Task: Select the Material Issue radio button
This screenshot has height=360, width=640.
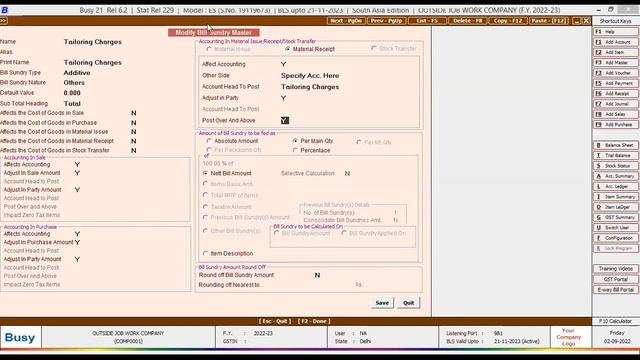Action: [x=209, y=49]
